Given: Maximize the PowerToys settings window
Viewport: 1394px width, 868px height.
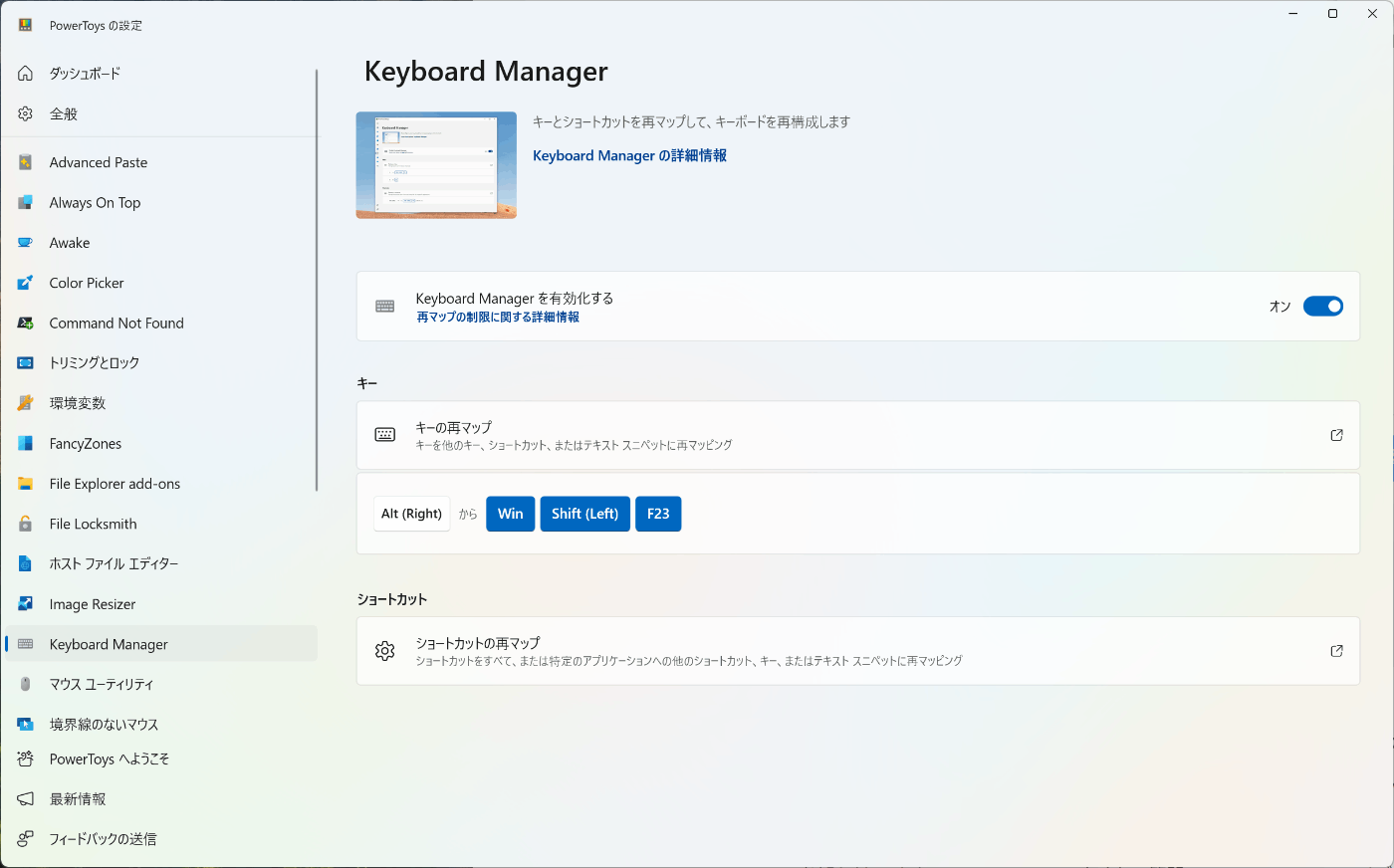Looking at the screenshot, I should tap(1332, 14).
